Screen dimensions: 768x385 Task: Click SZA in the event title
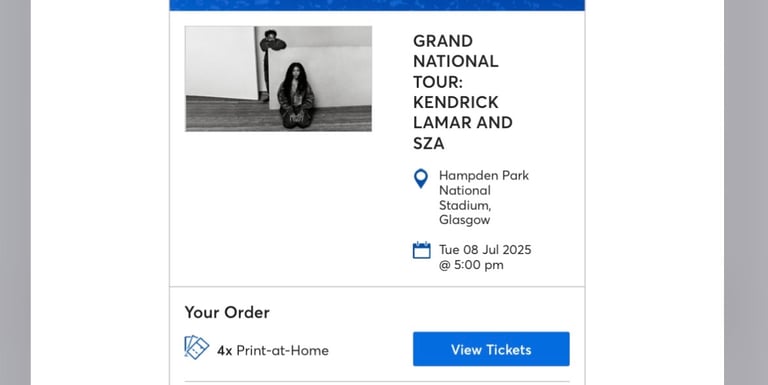[x=429, y=143]
